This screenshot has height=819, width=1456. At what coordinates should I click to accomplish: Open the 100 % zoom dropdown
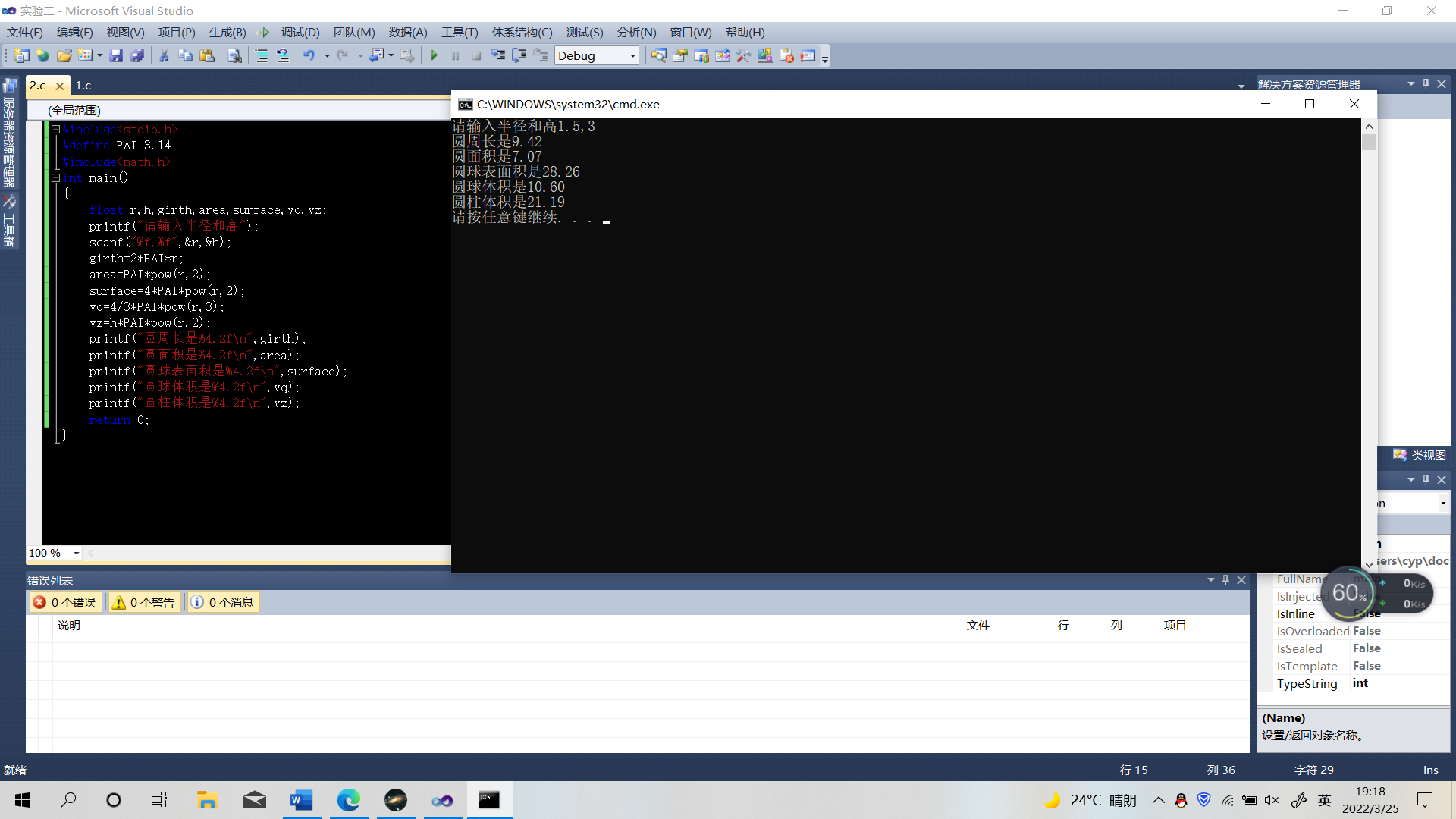tap(76, 553)
